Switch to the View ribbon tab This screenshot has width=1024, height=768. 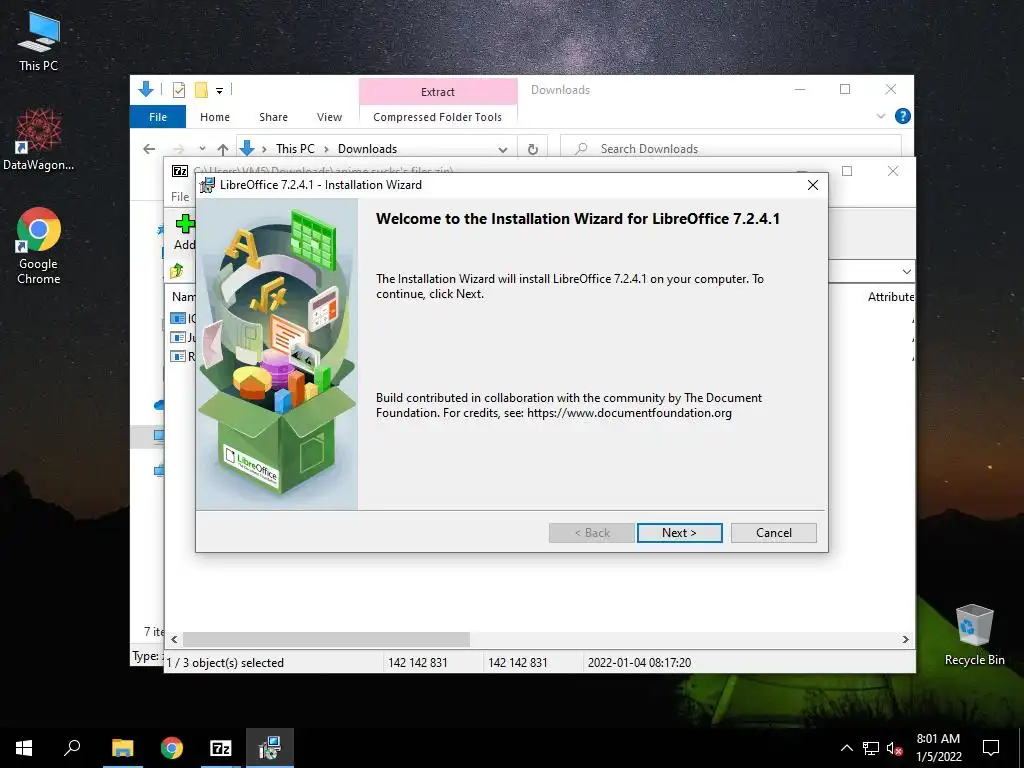tap(329, 117)
